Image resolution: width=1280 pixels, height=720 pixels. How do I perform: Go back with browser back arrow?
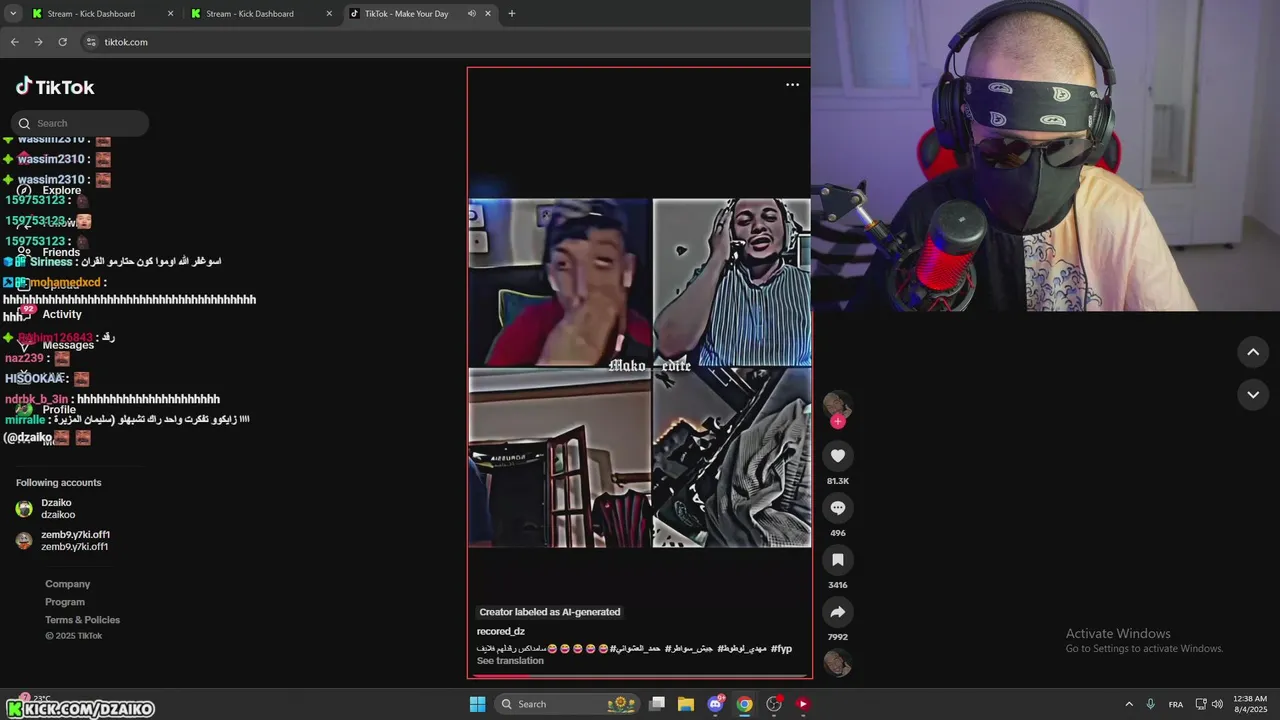[x=14, y=42]
